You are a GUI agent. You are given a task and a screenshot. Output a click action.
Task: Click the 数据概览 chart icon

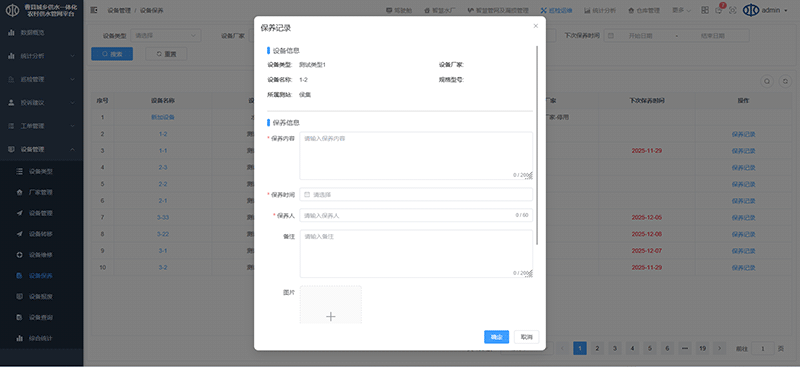(x=11, y=32)
